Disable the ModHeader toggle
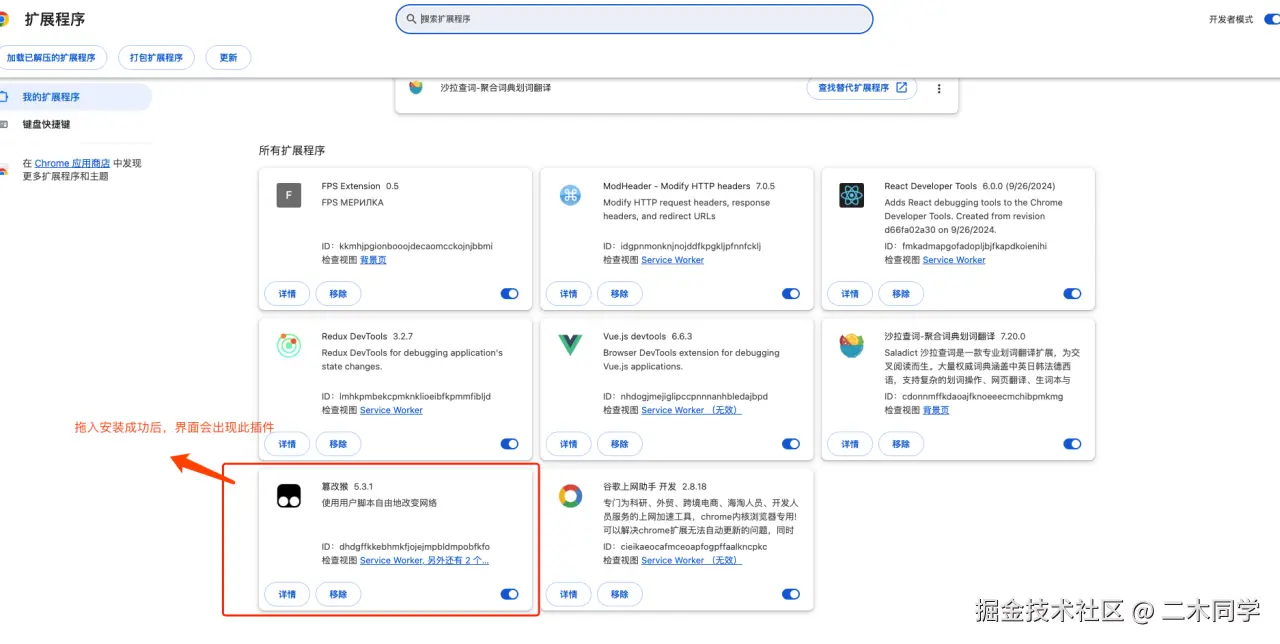Screen dimensions: 1280x644 [791, 294]
